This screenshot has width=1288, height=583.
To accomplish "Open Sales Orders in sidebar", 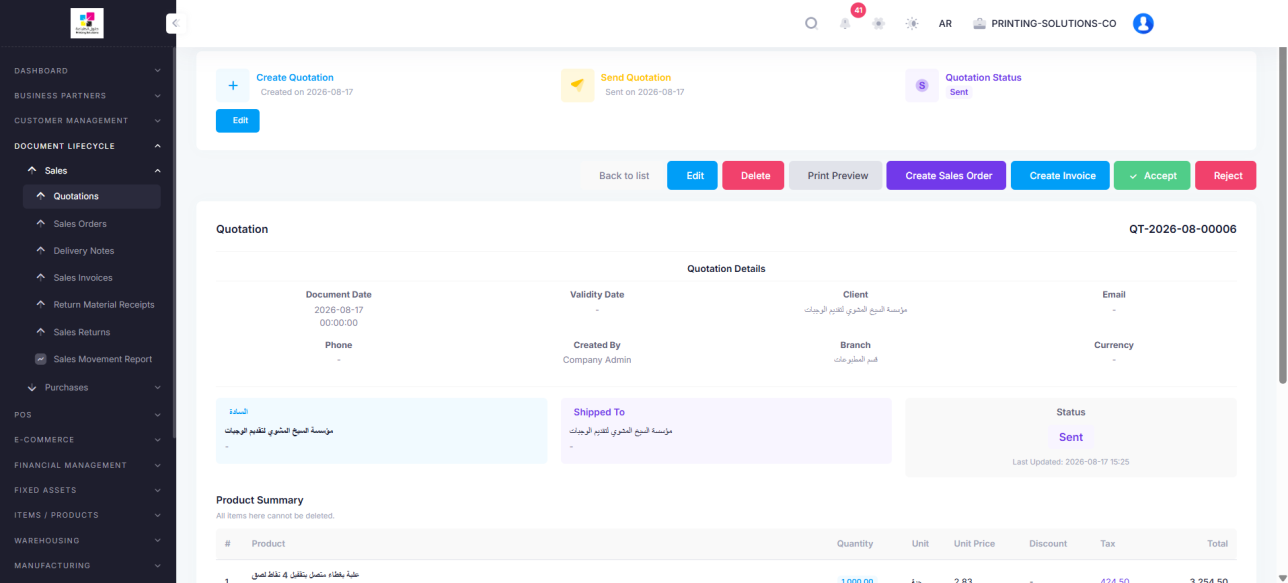I will click(x=91, y=223).
